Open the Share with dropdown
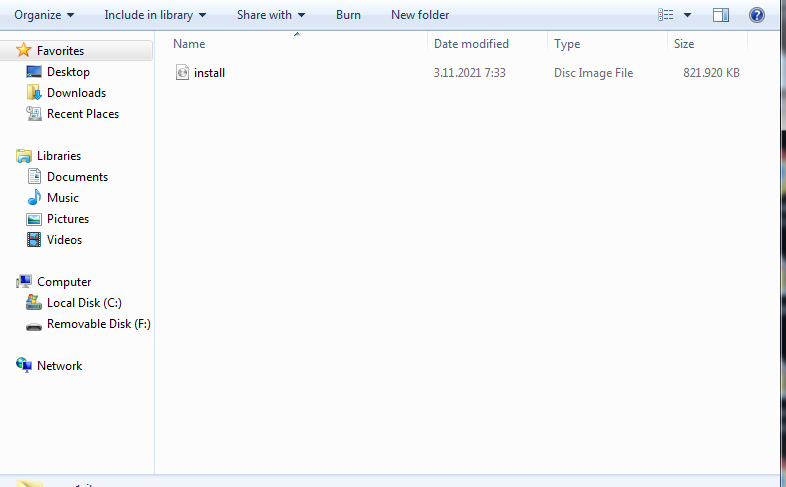 (x=271, y=15)
